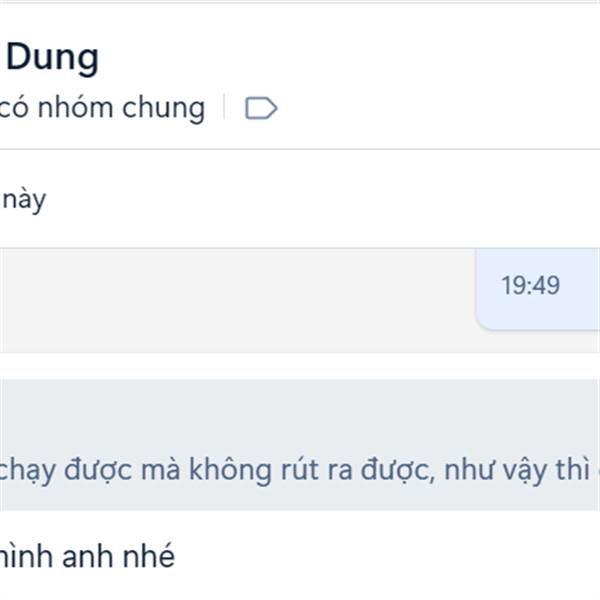Click the pinned text ending in 'này'
Image resolution: width=600 pixels, height=600 pixels.
tap(24, 199)
